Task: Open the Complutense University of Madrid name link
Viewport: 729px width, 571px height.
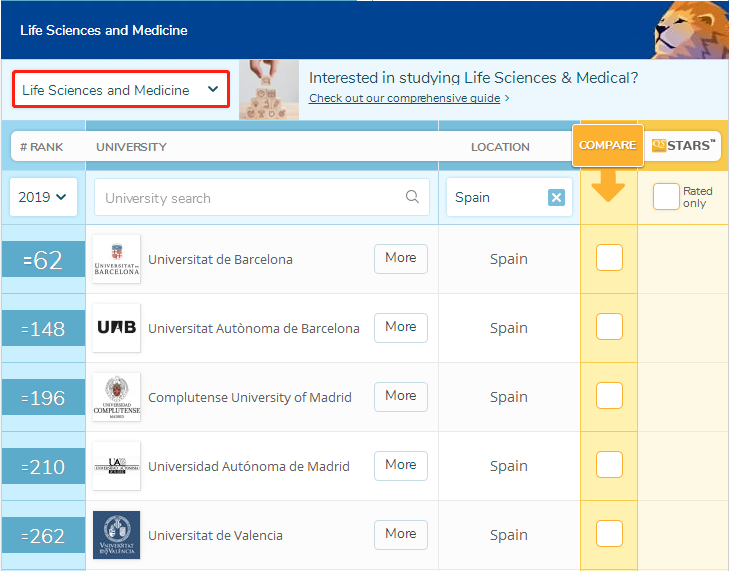Action: pos(250,398)
